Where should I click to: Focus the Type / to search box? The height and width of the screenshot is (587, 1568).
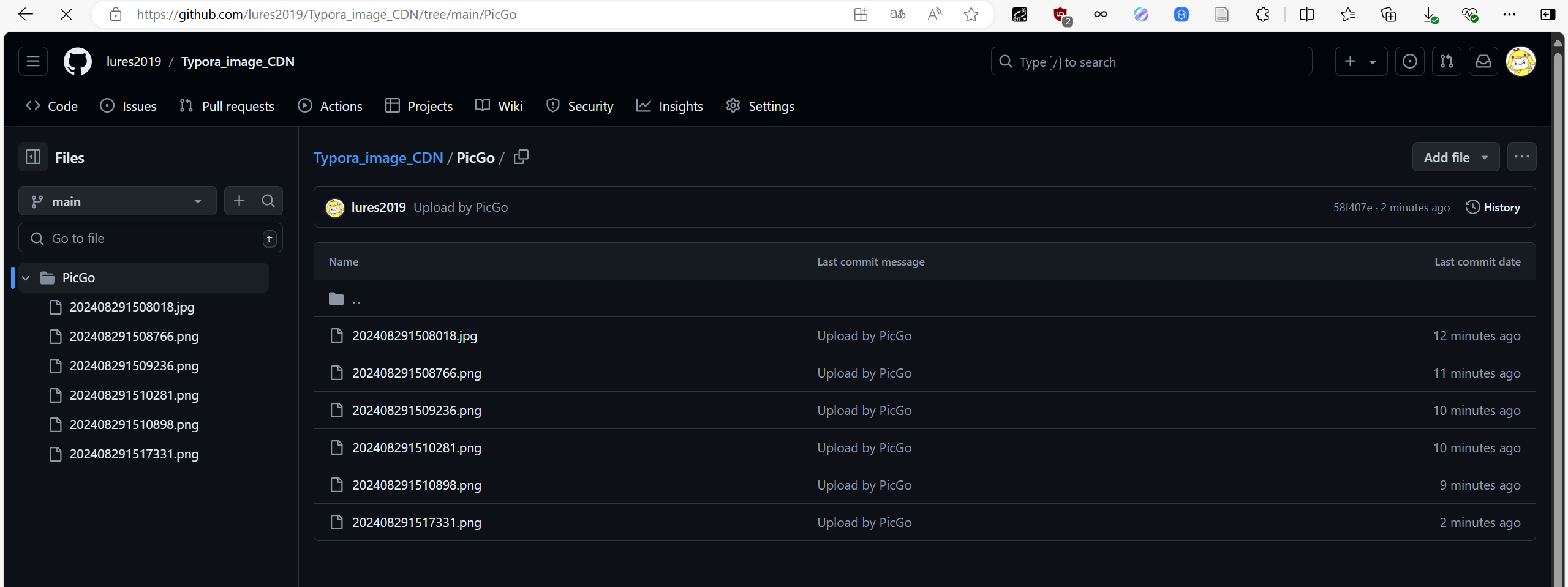pyautogui.click(x=1151, y=61)
